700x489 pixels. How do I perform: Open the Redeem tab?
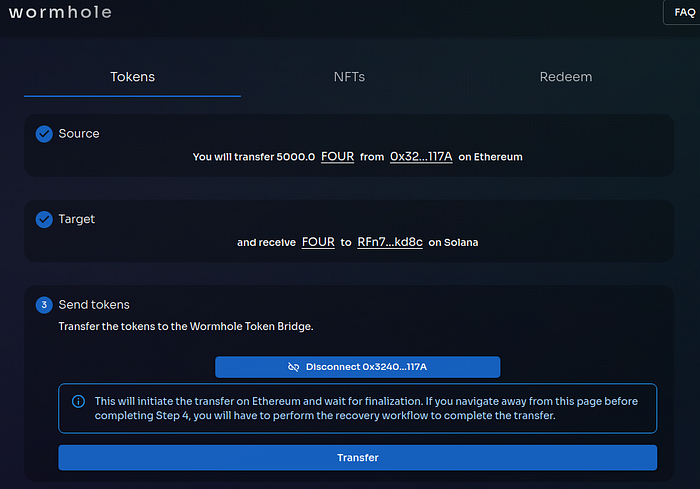566,77
